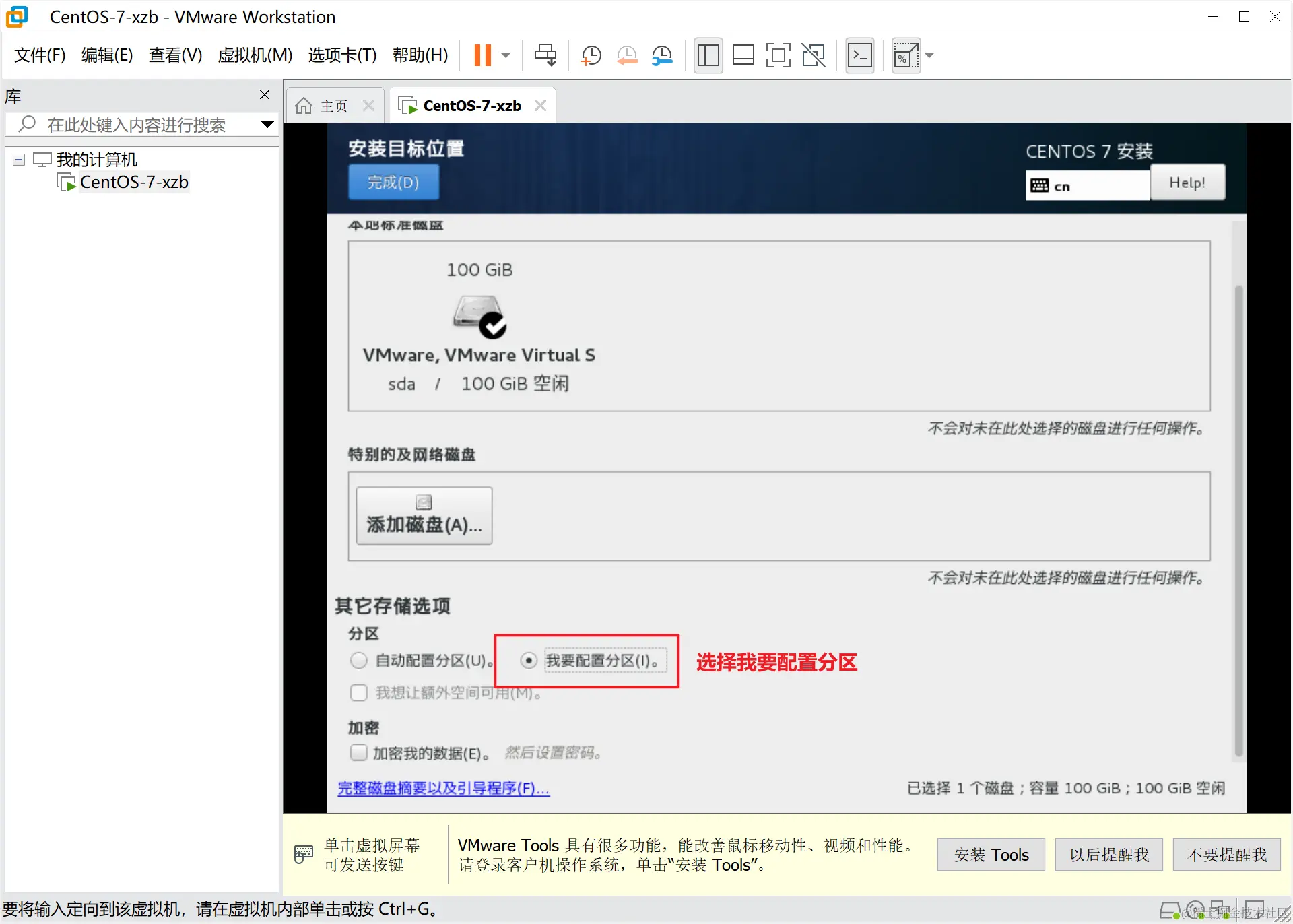Viewport: 1293px width, 924px height.
Task: Close the CentOS-7-xzb tab
Action: pyautogui.click(x=540, y=106)
